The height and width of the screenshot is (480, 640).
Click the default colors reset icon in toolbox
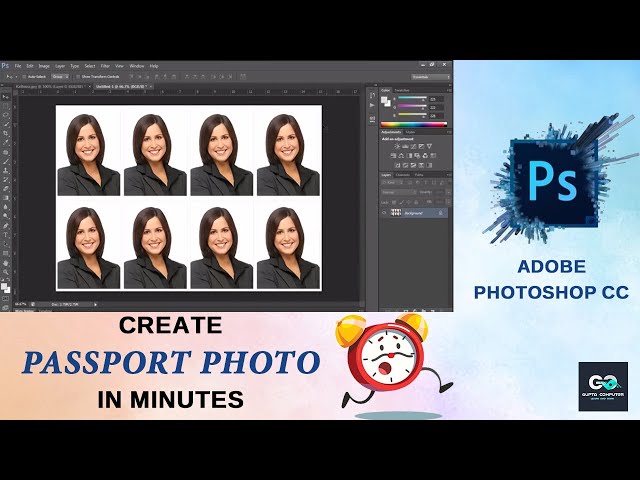[2, 281]
